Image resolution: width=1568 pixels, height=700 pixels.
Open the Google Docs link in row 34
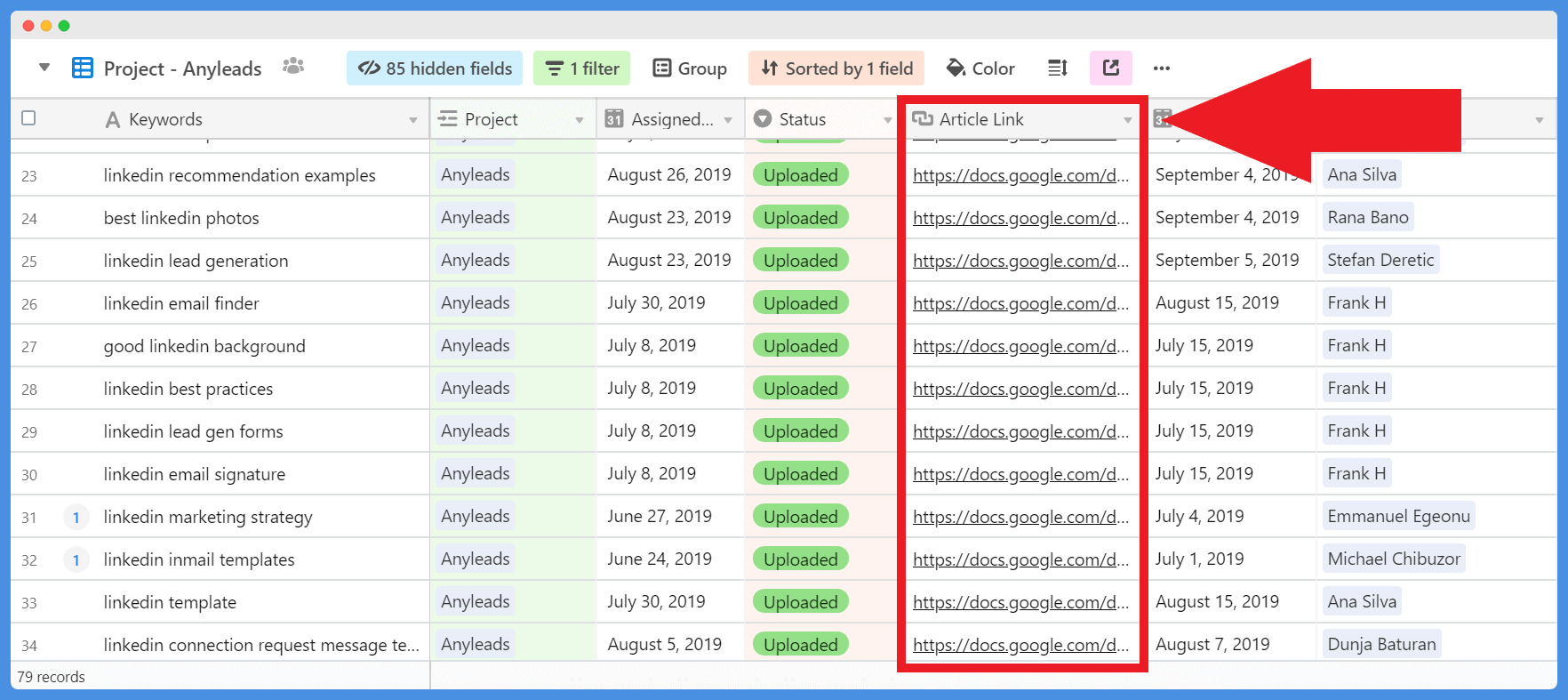pos(1020,645)
